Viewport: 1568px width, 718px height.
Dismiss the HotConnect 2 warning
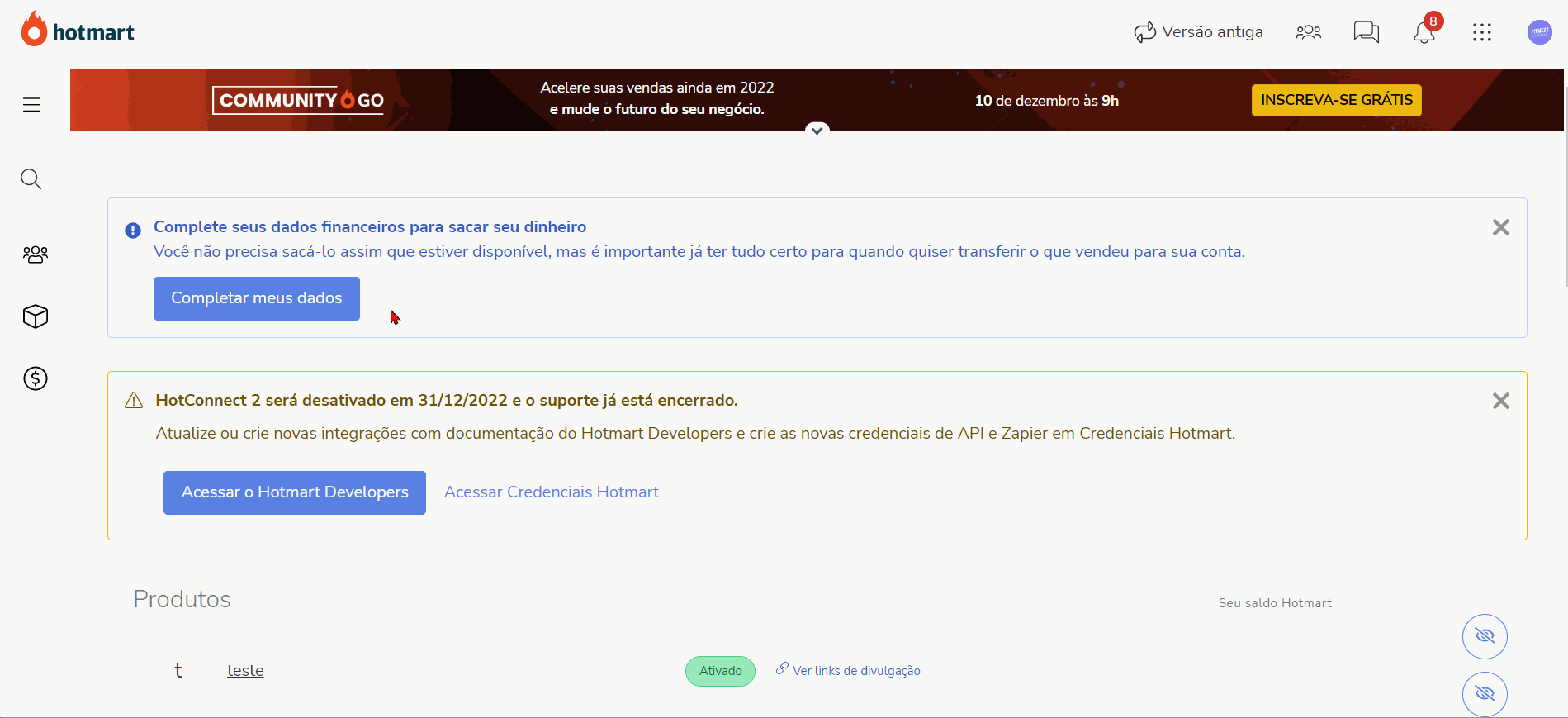click(1501, 401)
